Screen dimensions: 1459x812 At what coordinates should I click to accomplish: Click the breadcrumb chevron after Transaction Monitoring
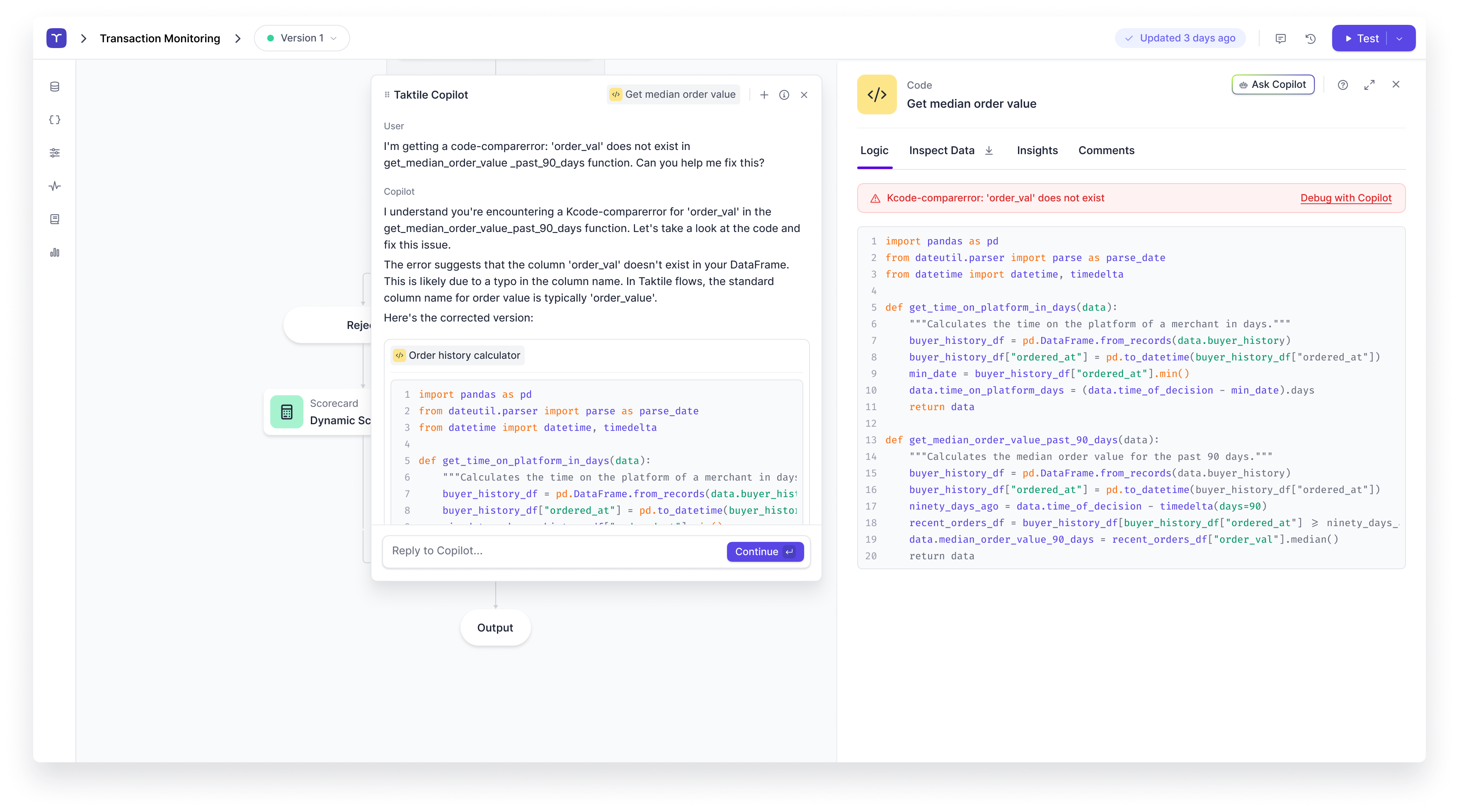238,39
